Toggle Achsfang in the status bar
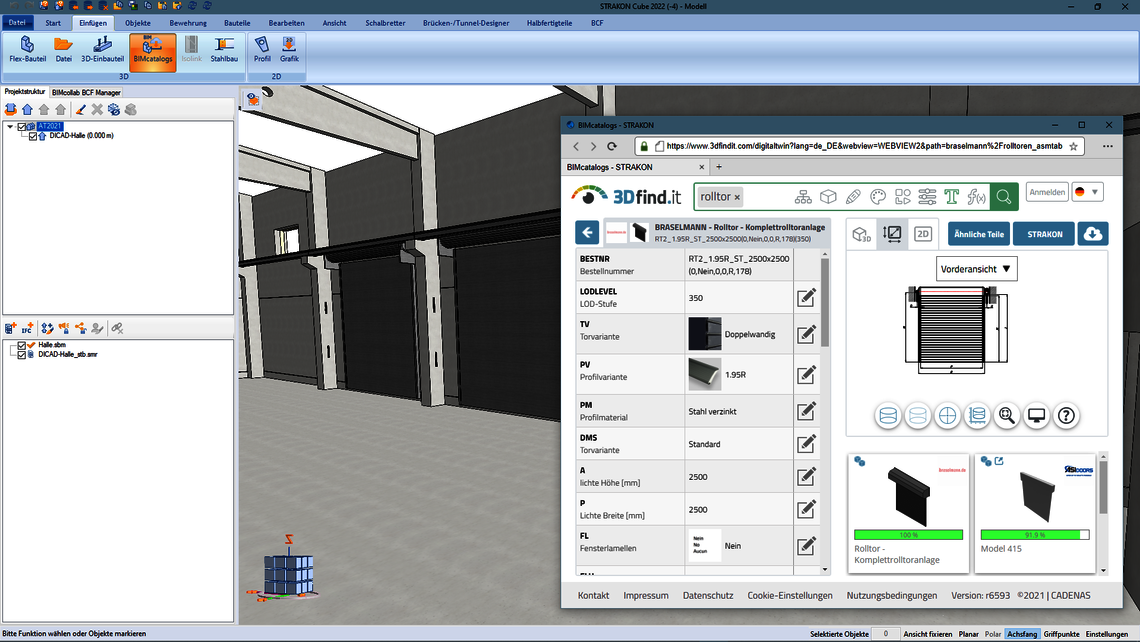Image resolution: width=1140 pixels, height=642 pixels. [x=1021, y=634]
